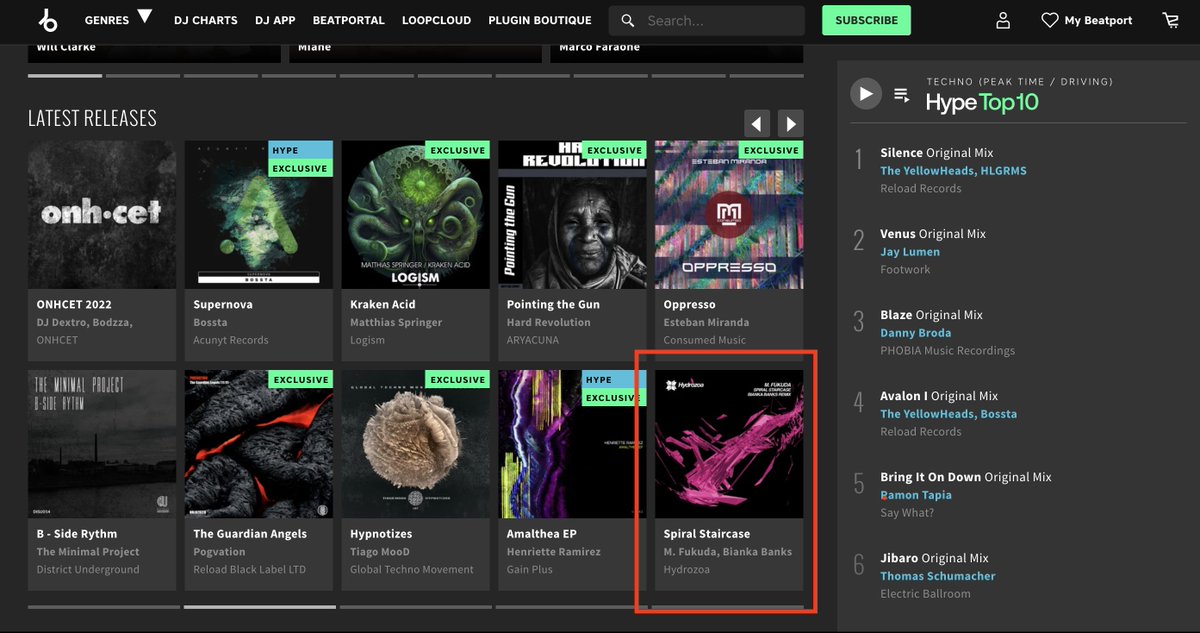Open artist Jay Lumen link
The width and height of the screenshot is (1200, 633).
coord(910,252)
